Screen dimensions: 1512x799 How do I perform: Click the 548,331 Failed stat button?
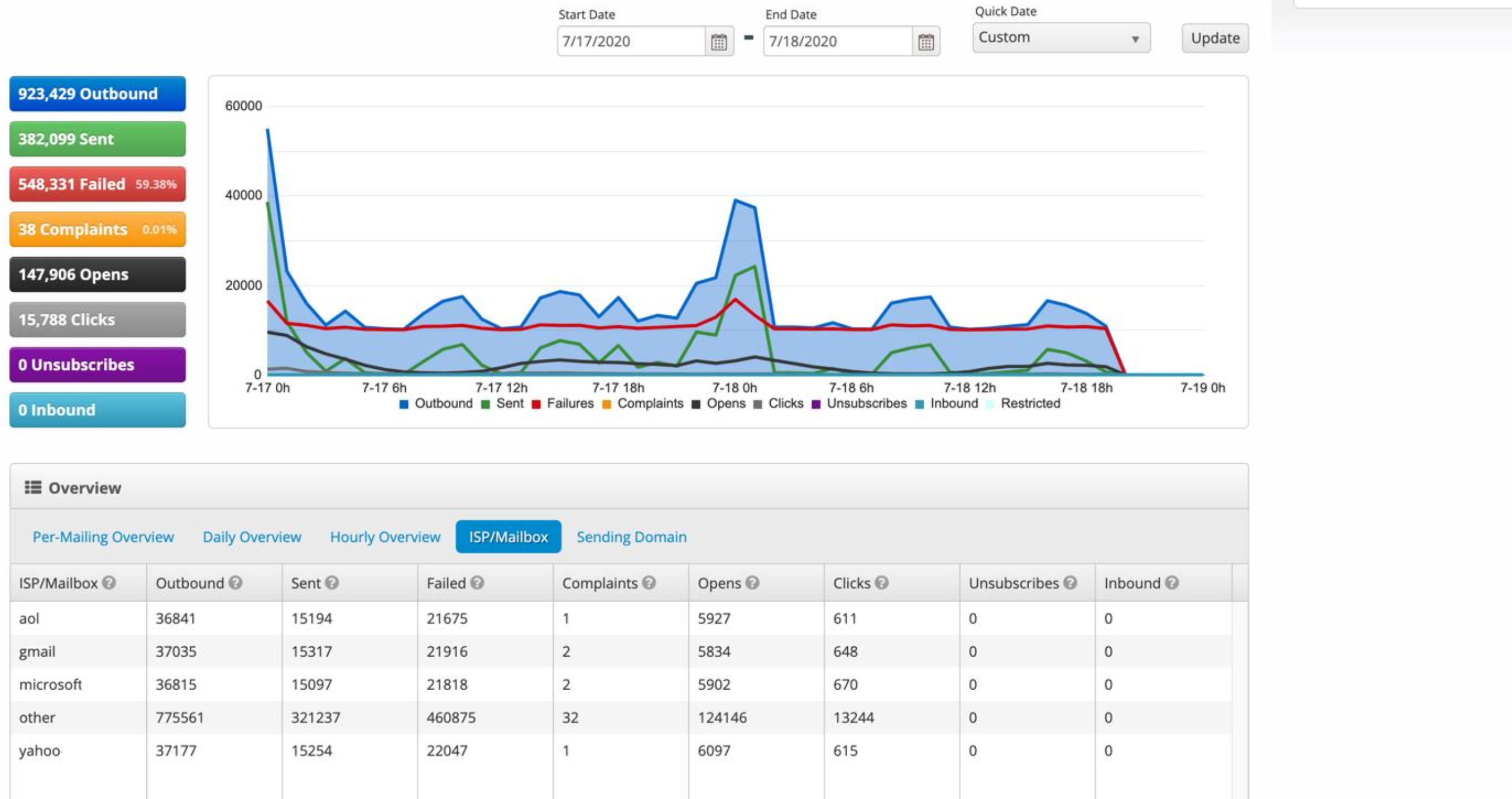(98, 184)
